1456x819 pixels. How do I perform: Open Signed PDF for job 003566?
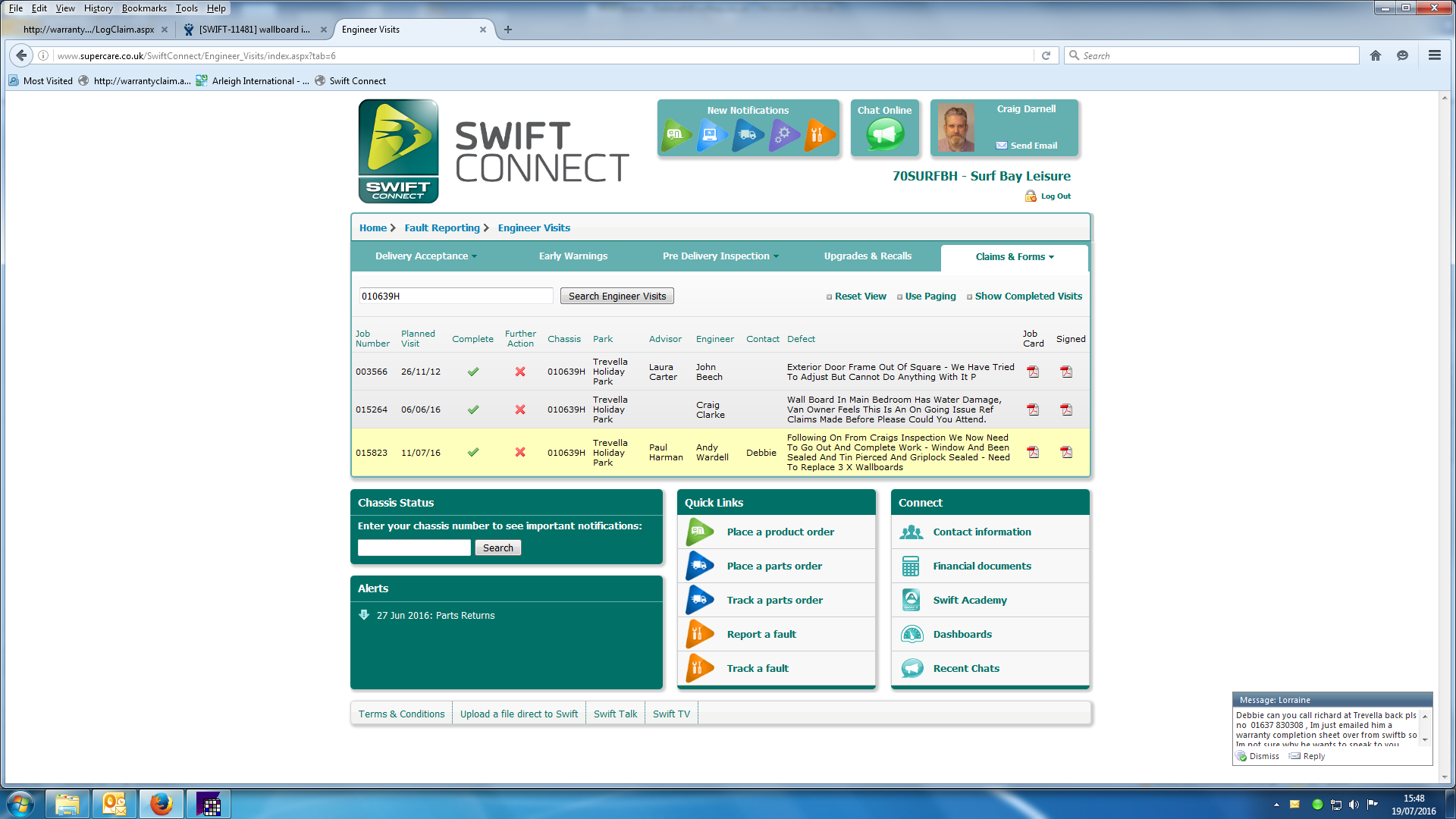(1066, 372)
